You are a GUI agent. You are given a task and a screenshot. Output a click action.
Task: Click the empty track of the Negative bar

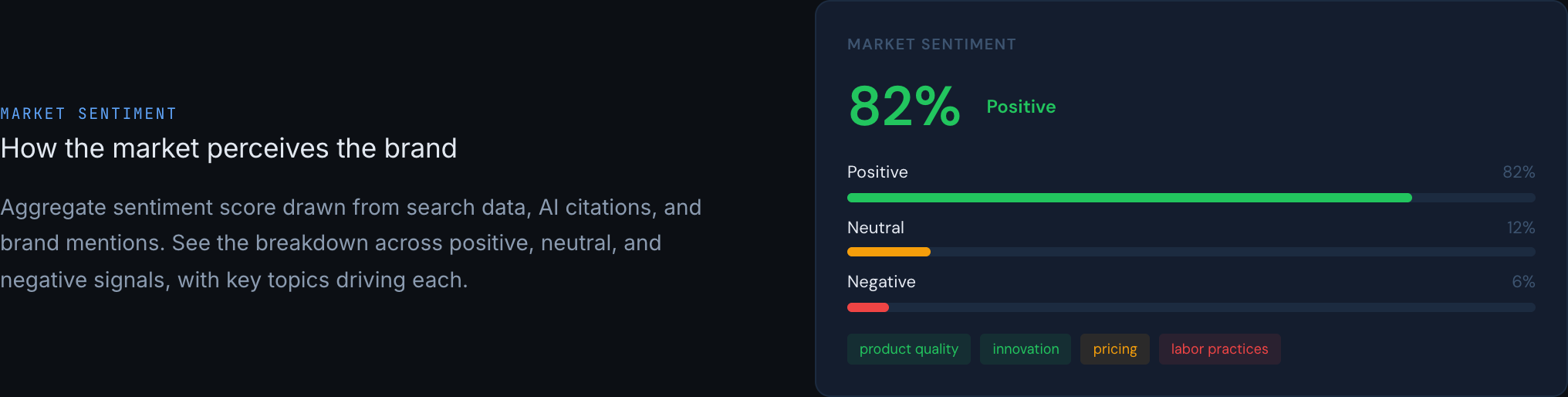(x=1211, y=307)
